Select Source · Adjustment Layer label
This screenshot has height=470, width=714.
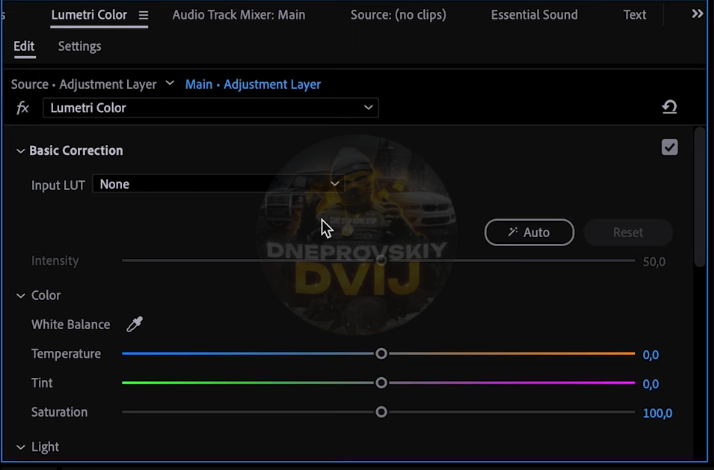pos(84,84)
